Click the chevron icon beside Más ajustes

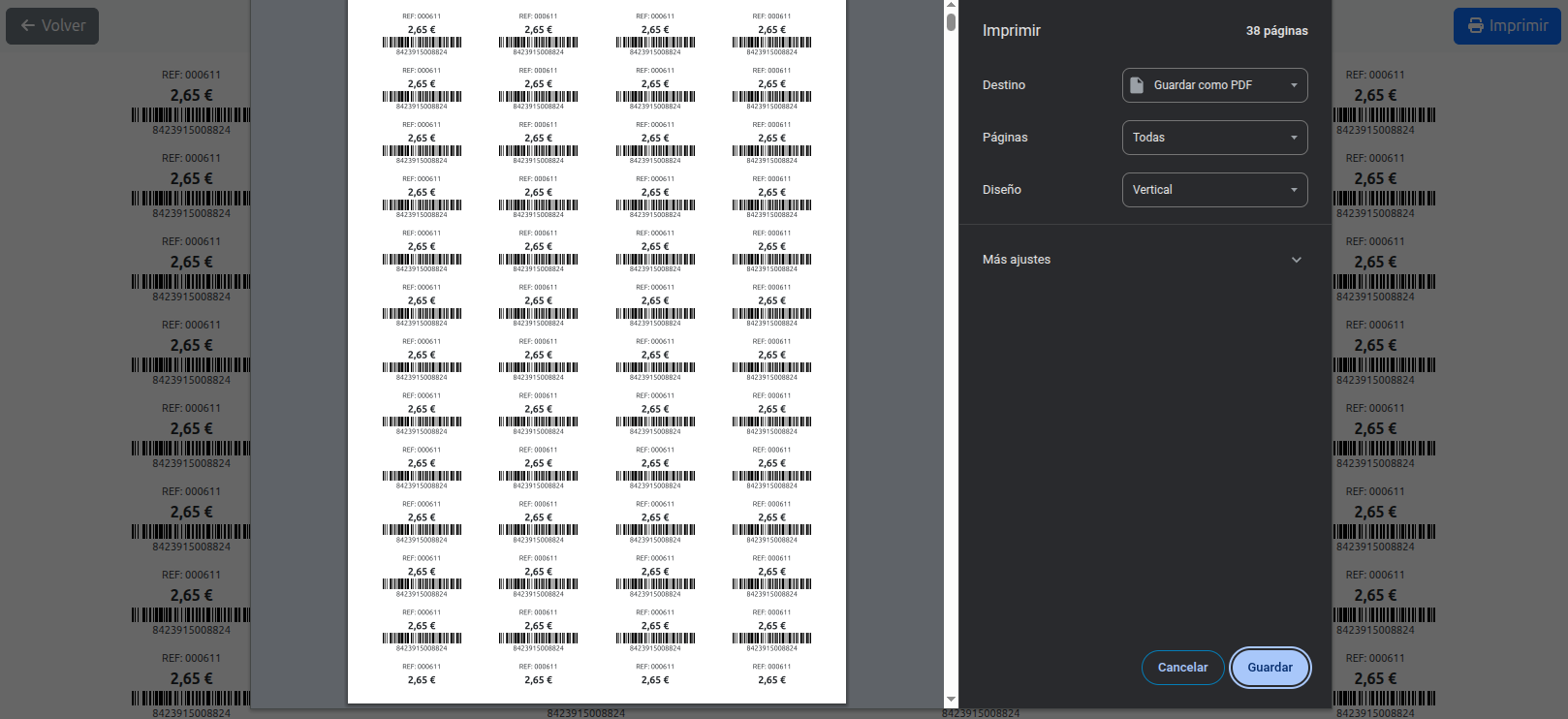(1296, 260)
